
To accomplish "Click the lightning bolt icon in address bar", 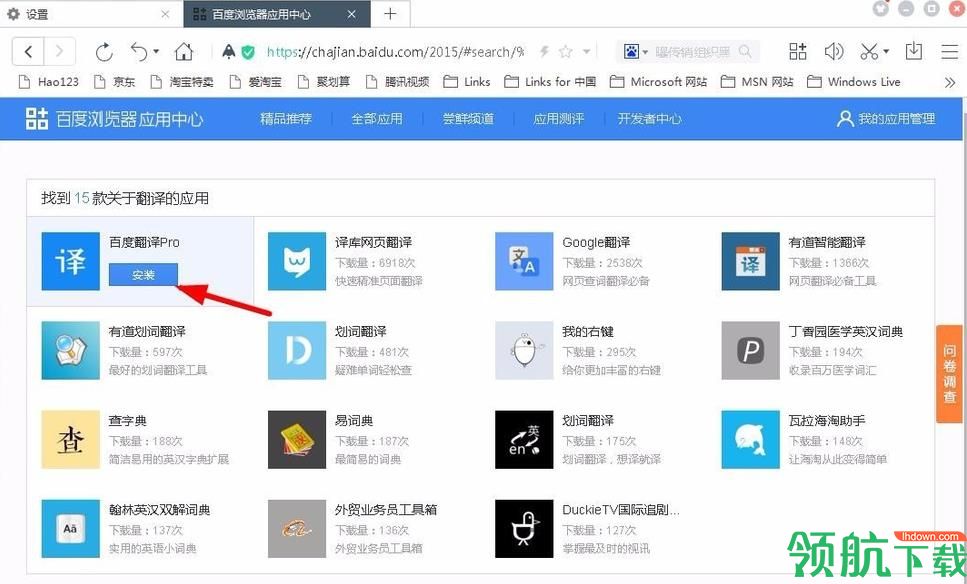I will pos(545,52).
